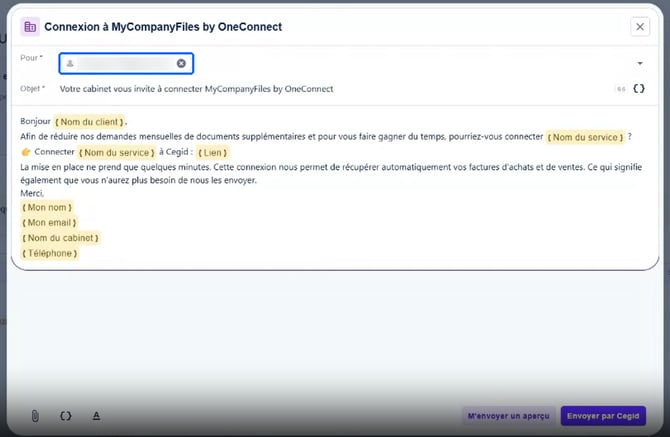Select the Nom du client placeholder
This screenshot has width=670, height=437.
point(89,122)
